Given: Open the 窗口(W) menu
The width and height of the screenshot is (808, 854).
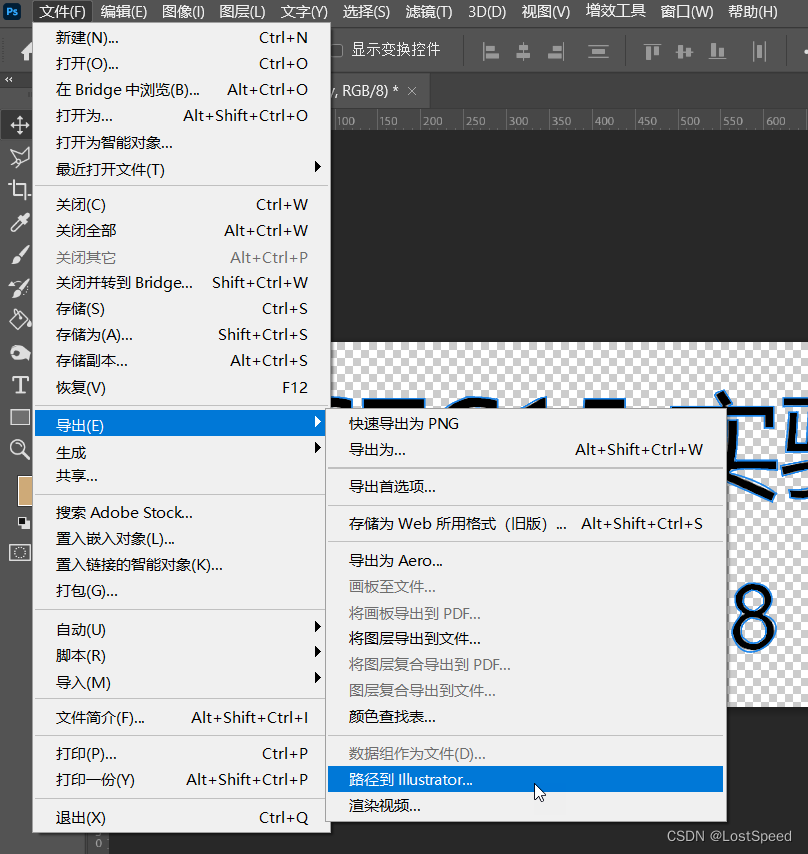Looking at the screenshot, I should 686,11.
